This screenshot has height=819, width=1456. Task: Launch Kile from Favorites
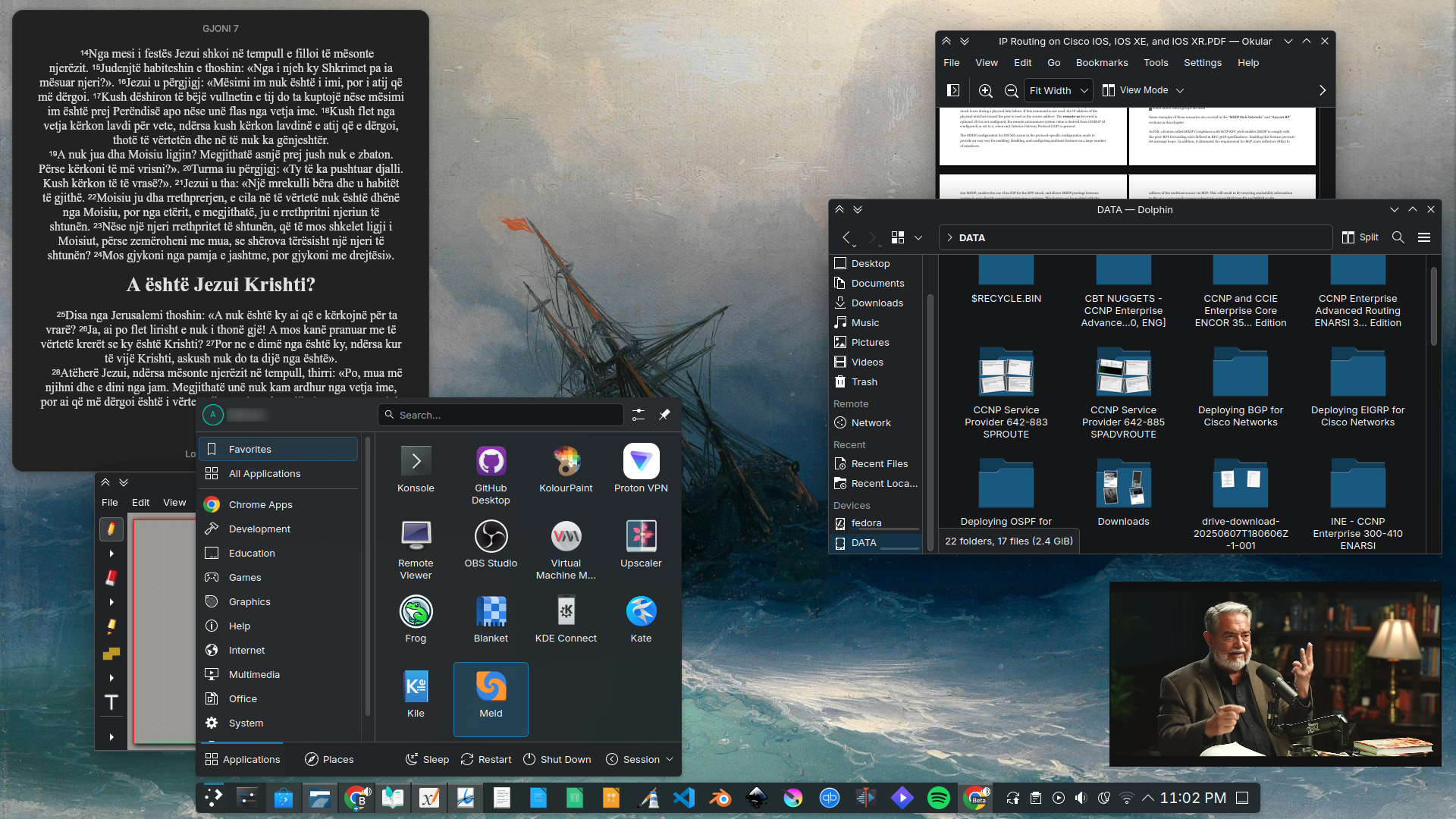(416, 695)
